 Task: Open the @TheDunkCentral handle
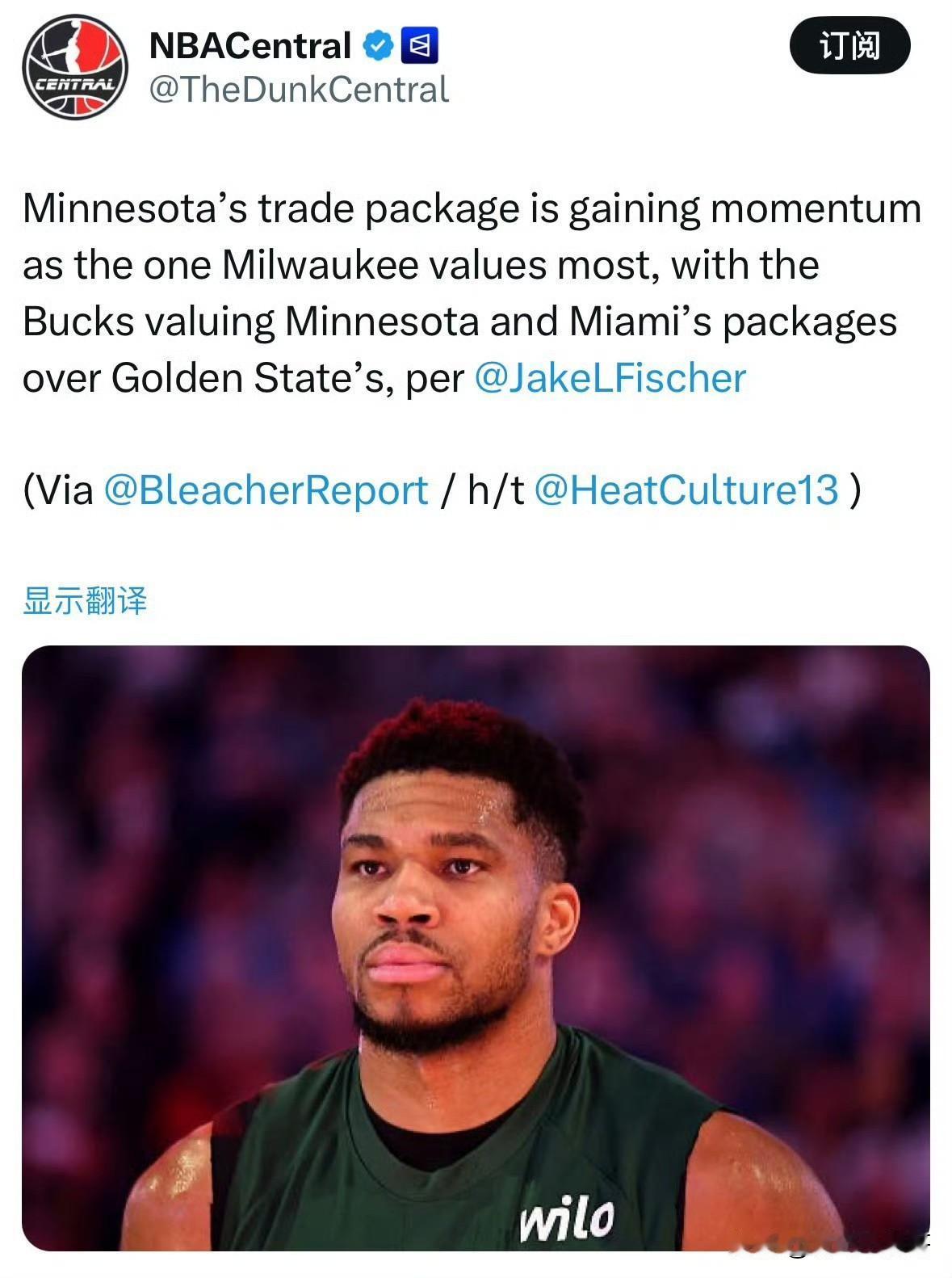[299, 90]
